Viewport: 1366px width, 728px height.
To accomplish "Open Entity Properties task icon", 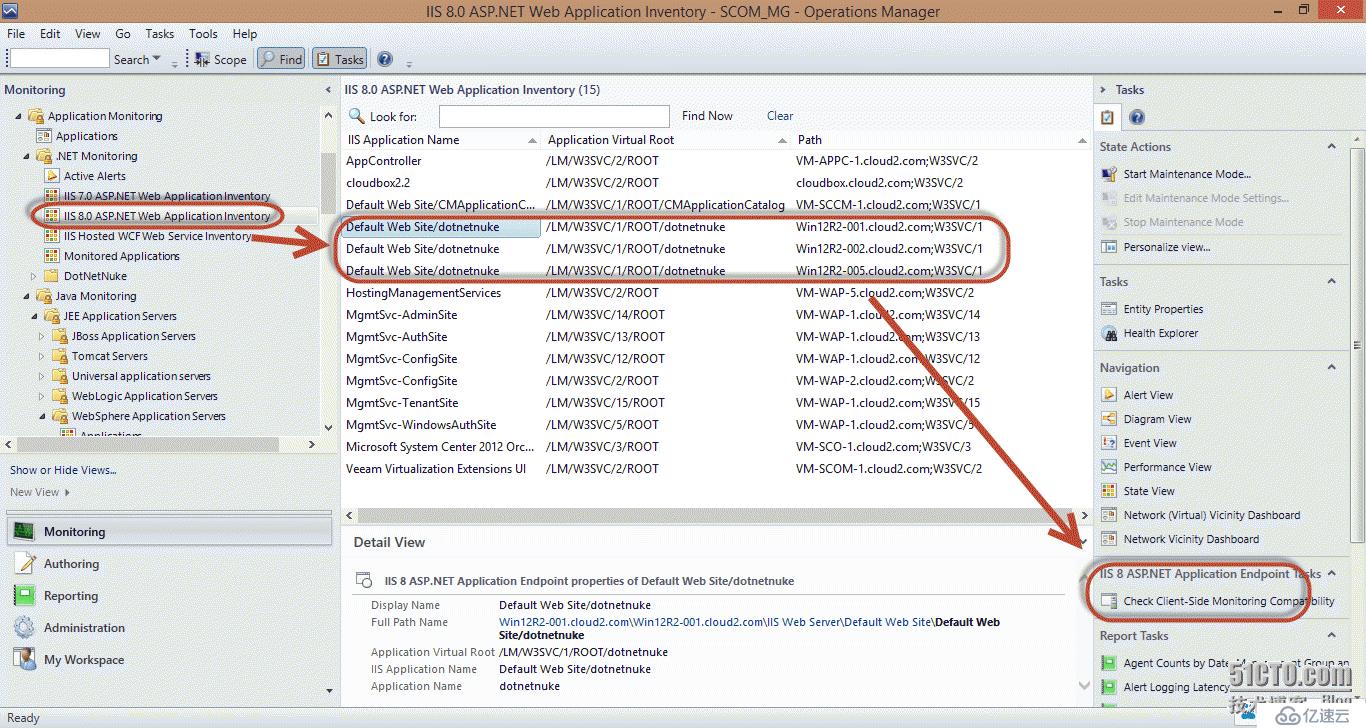I will [1109, 309].
